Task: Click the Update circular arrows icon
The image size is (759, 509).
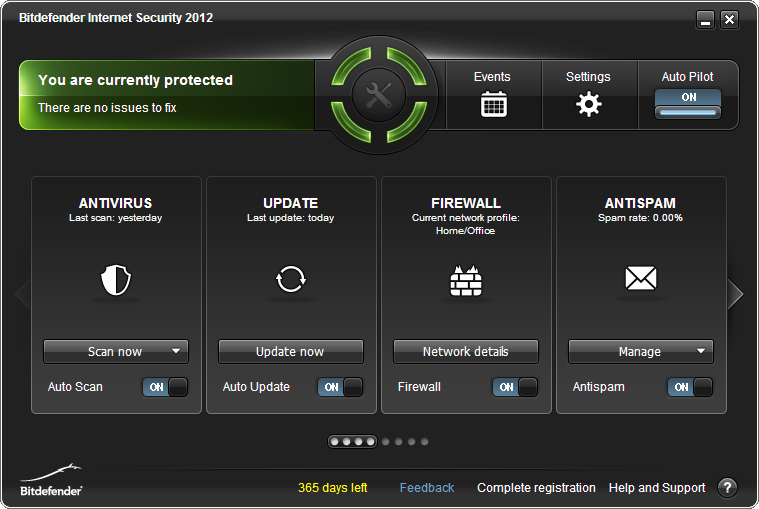Action: click(x=290, y=280)
